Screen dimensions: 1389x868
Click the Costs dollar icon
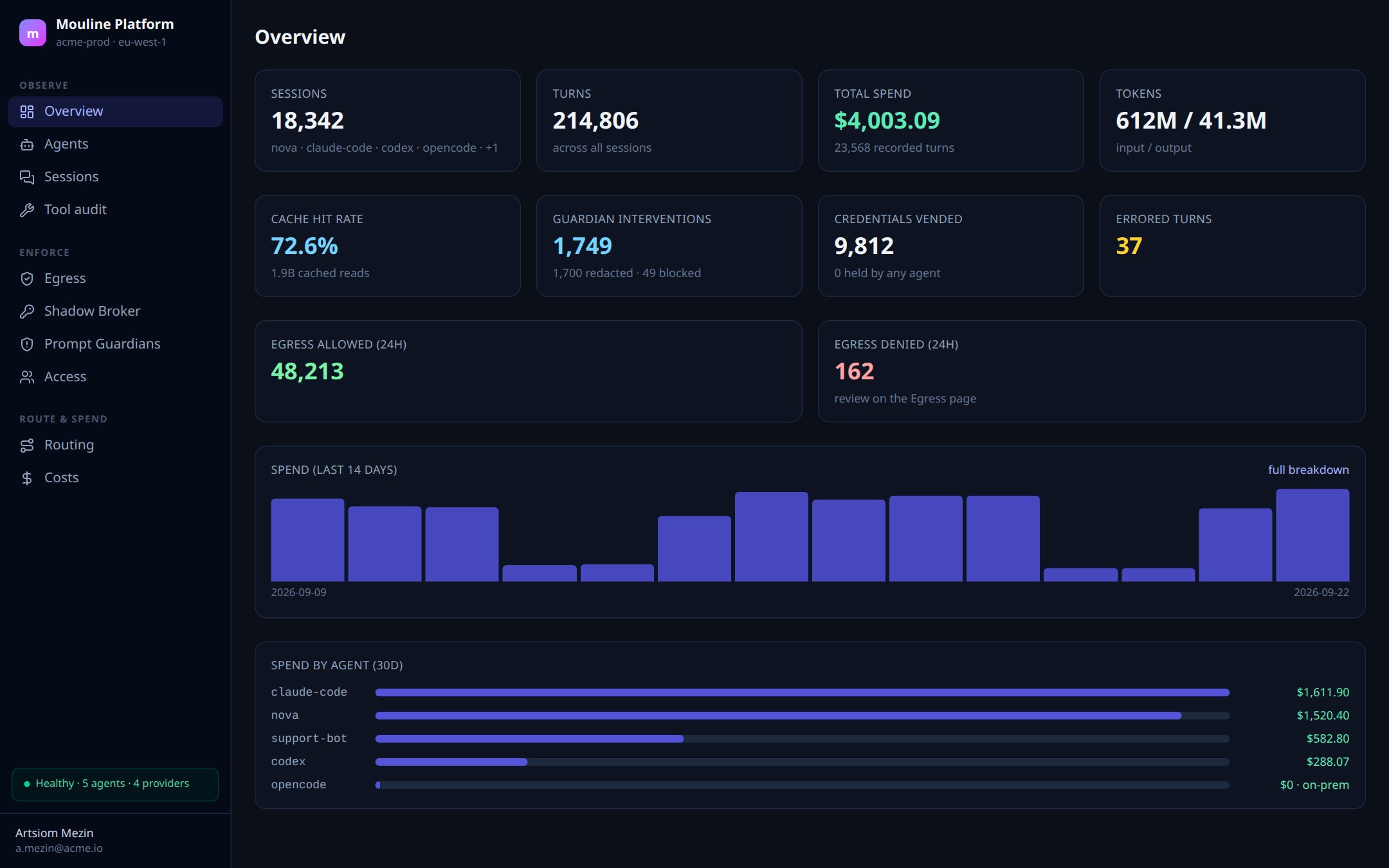(x=27, y=478)
